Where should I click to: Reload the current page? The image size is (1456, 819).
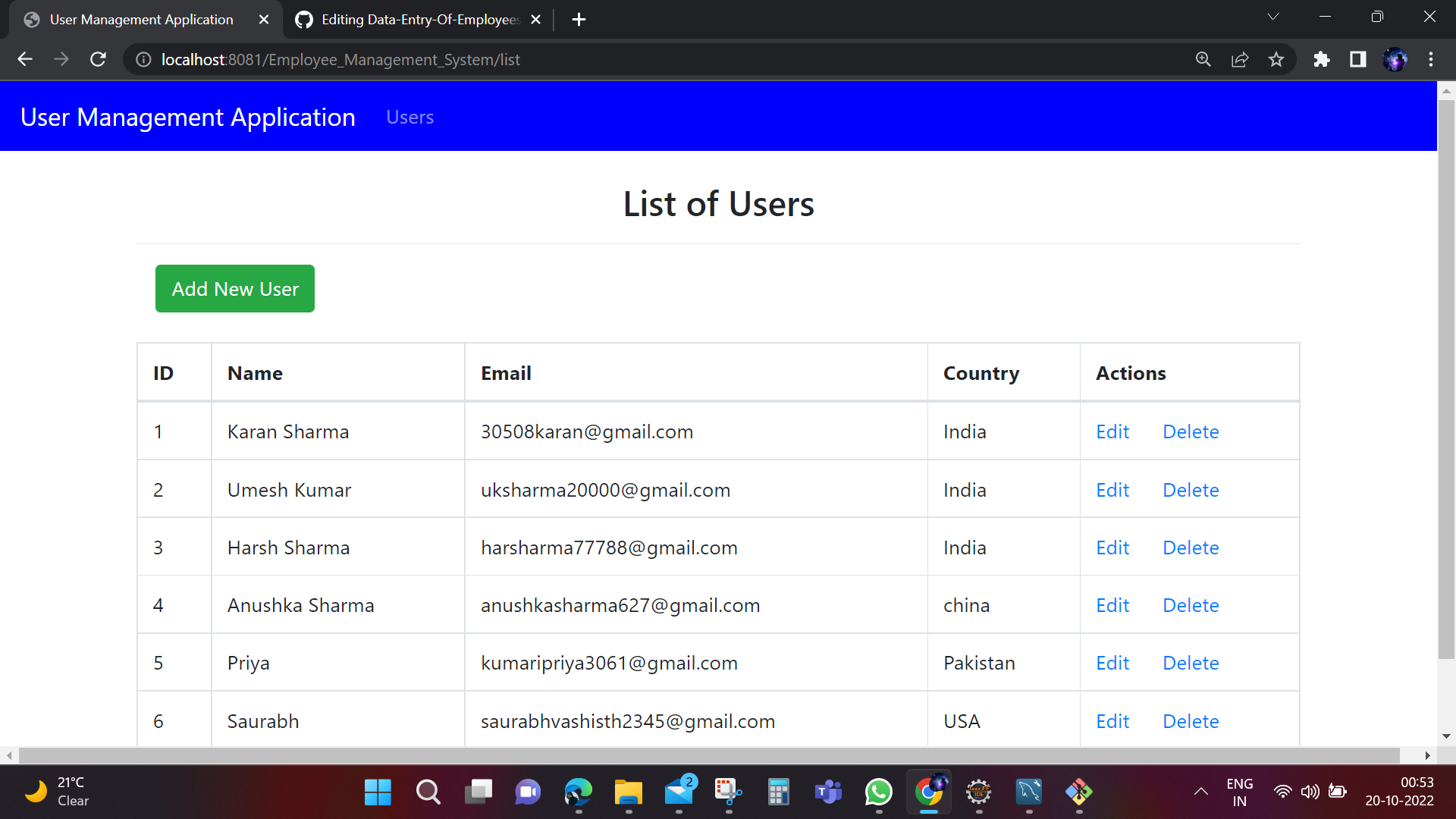98,59
